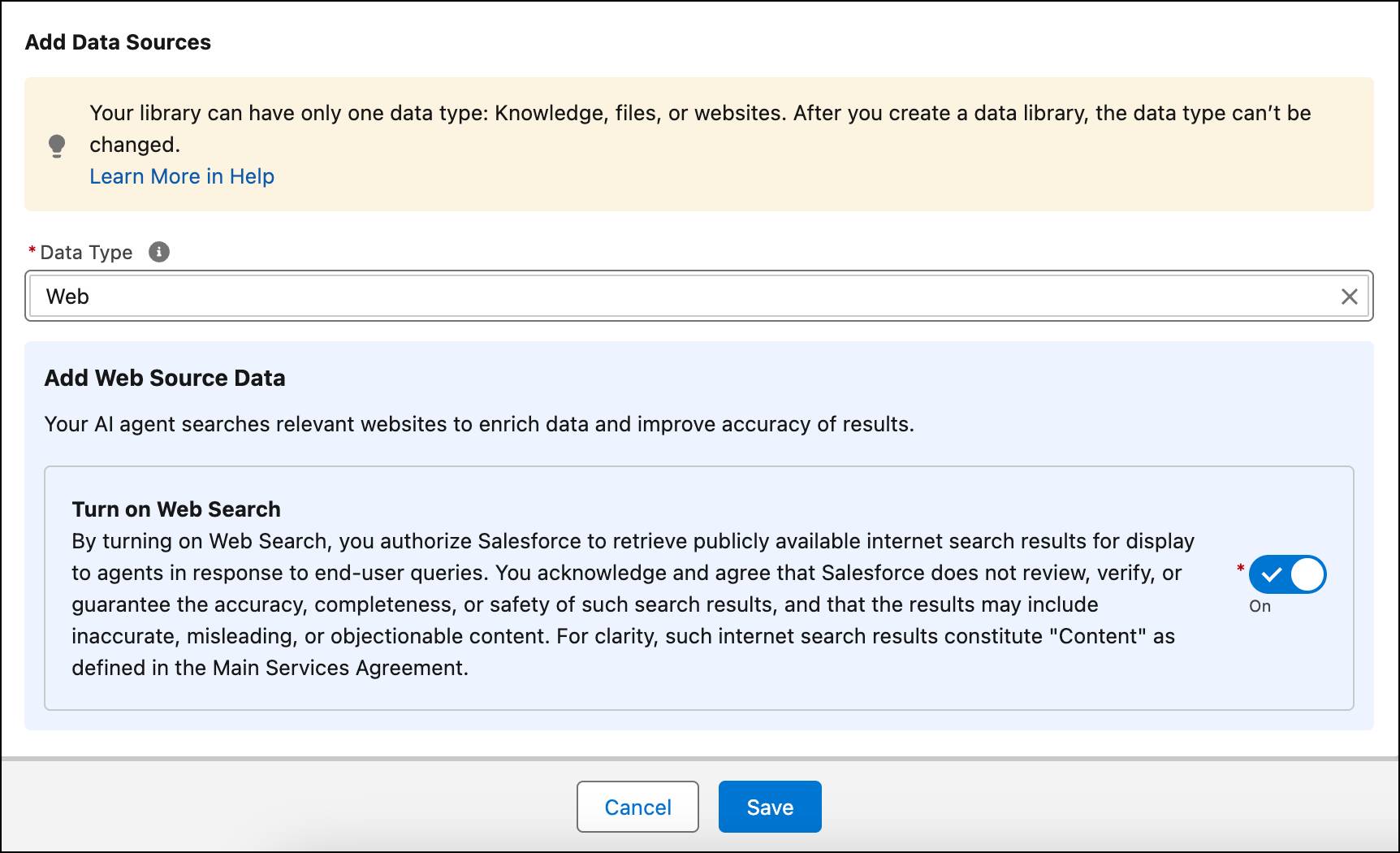Click the clear (X) icon in the Web field
The image size is (1400, 853).
click(1350, 297)
